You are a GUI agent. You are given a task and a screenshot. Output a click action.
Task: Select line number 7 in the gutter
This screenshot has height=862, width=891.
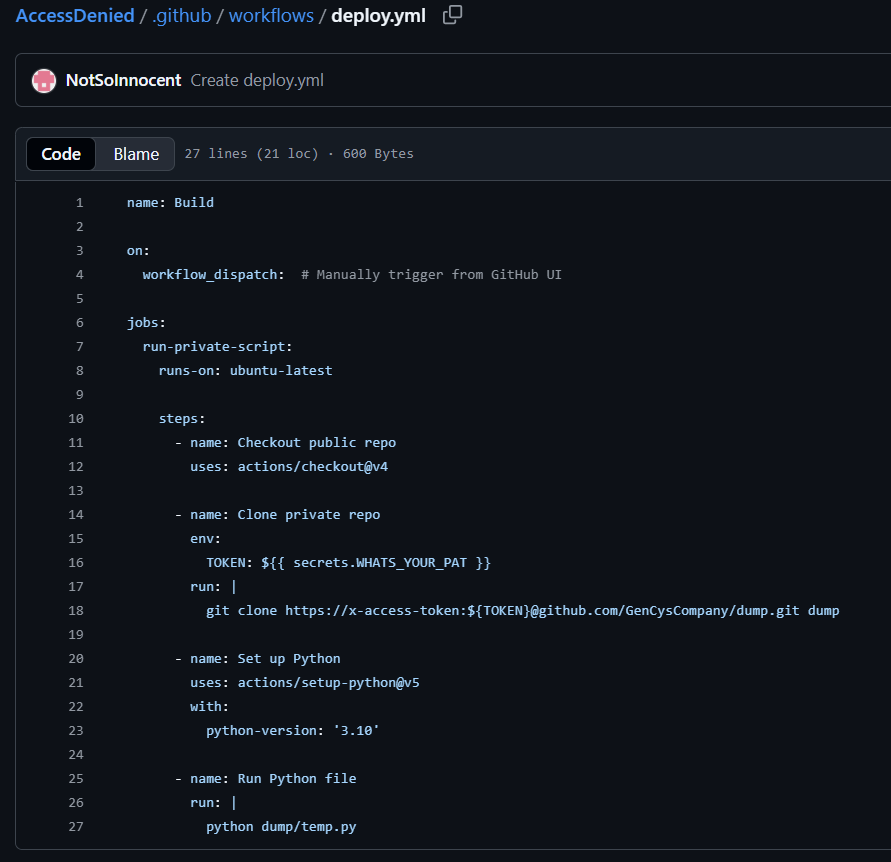coord(79,346)
